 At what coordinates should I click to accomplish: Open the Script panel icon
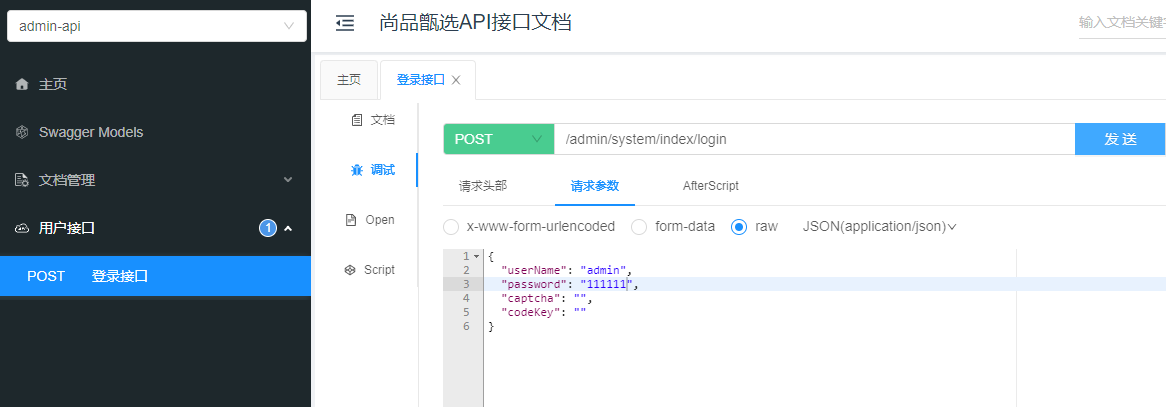point(350,270)
